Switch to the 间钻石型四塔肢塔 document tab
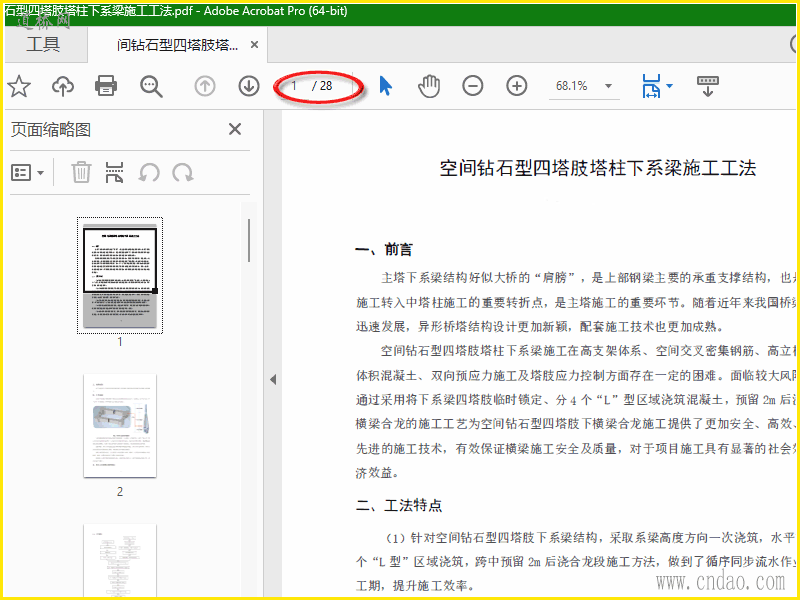Viewport: 800px width, 600px height. 177,45
